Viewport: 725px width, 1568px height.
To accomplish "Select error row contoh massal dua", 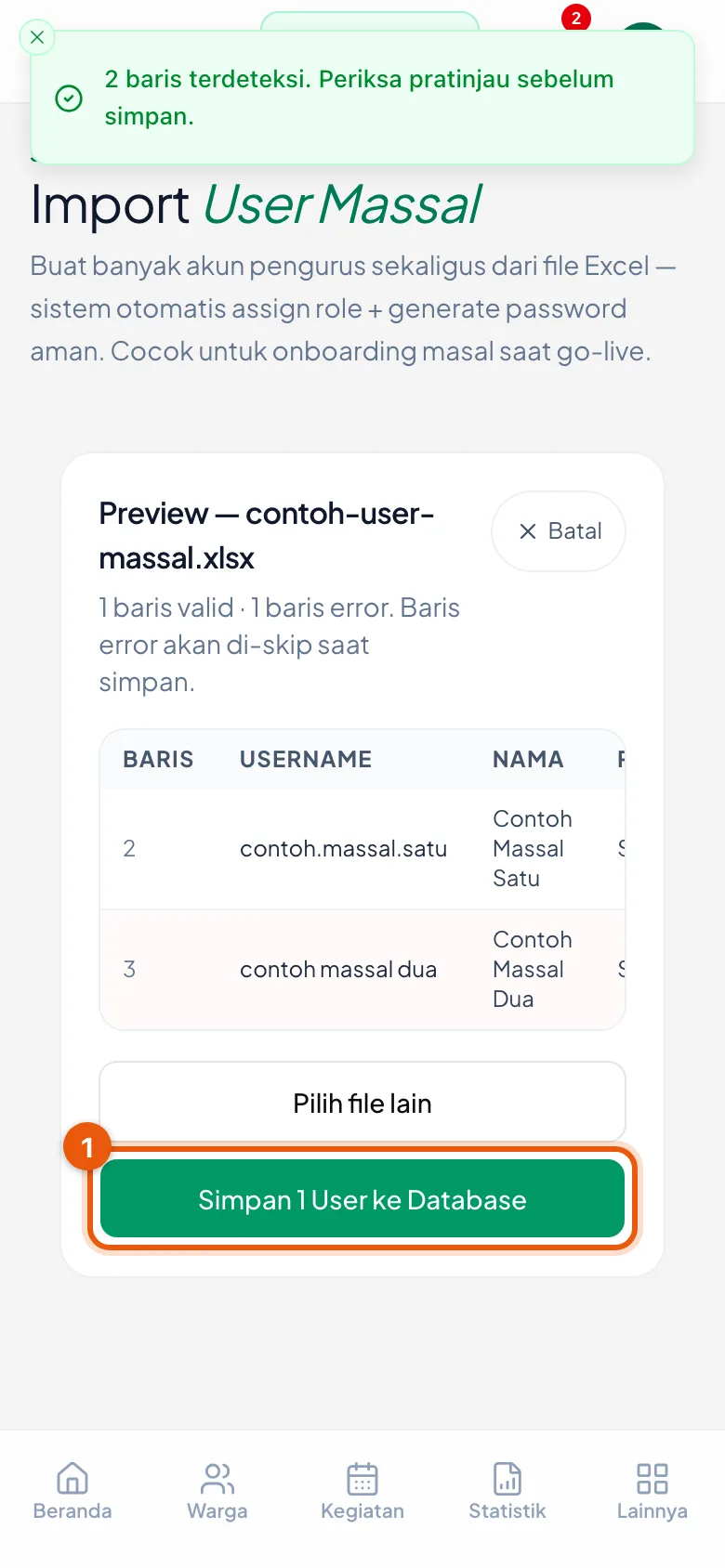I will pos(362,970).
